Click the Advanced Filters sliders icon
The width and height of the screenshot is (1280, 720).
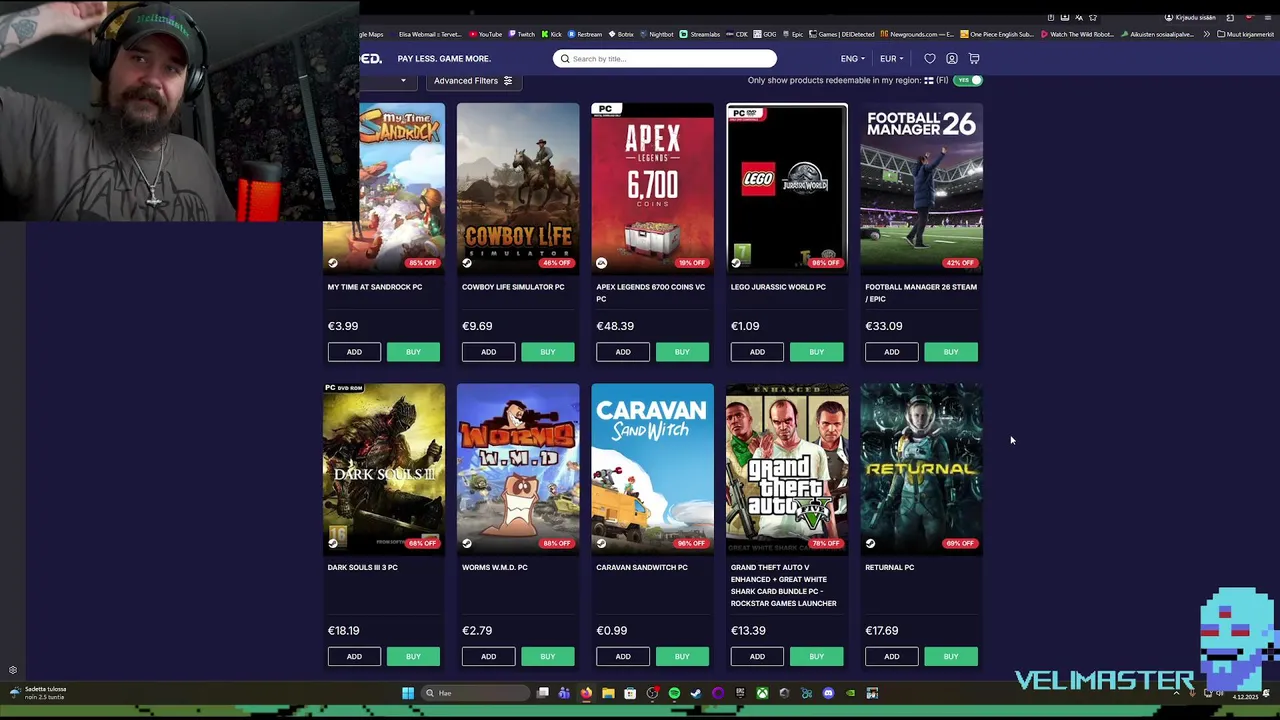pyautogui.click(x=508, y=81)
